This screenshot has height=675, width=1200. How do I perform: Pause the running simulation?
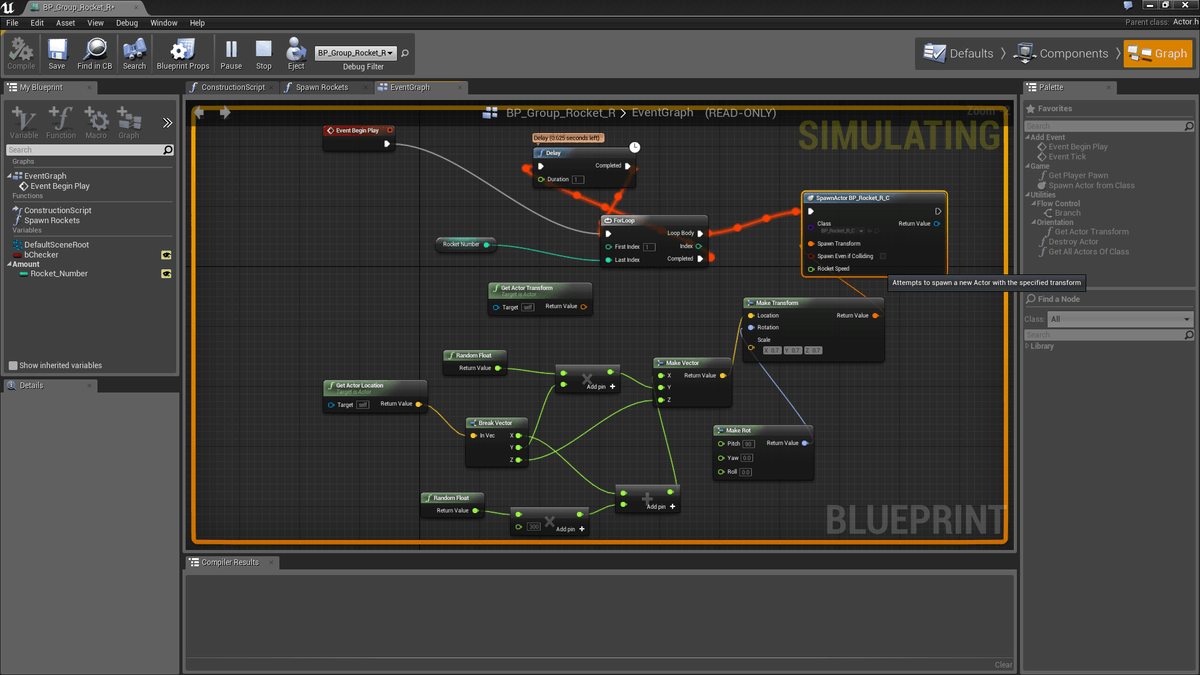click(231, 52)
